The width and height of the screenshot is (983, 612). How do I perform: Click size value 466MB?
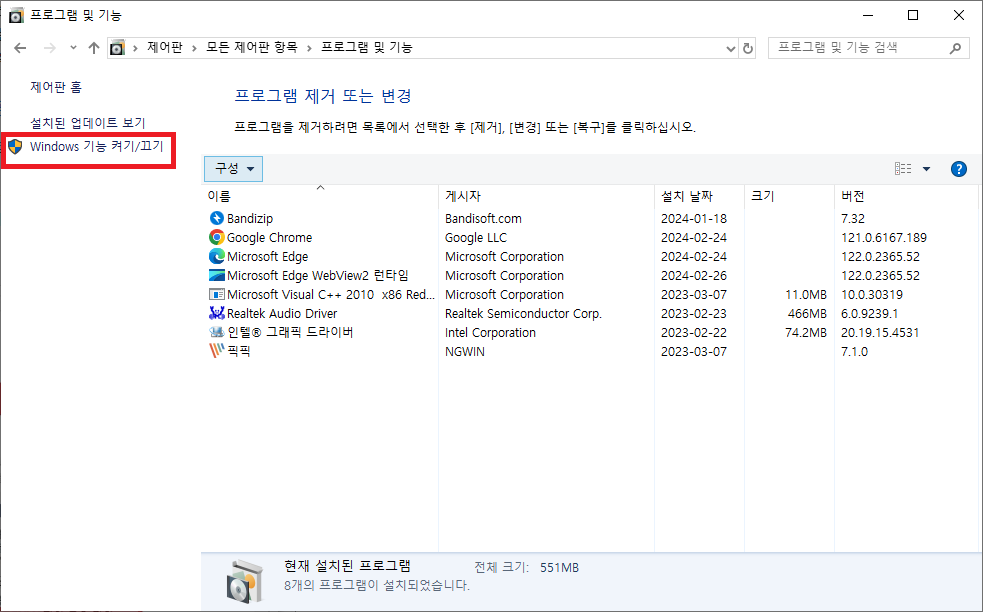pos(807,313)
